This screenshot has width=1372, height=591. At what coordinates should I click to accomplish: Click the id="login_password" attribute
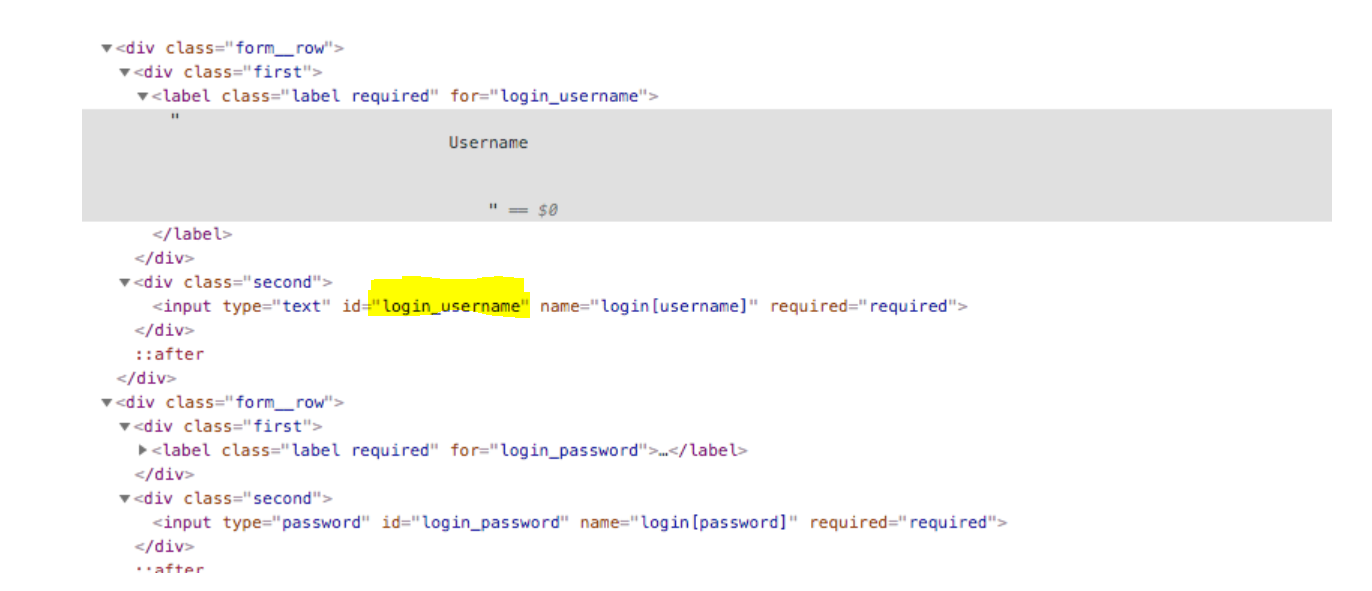point(475,522)
